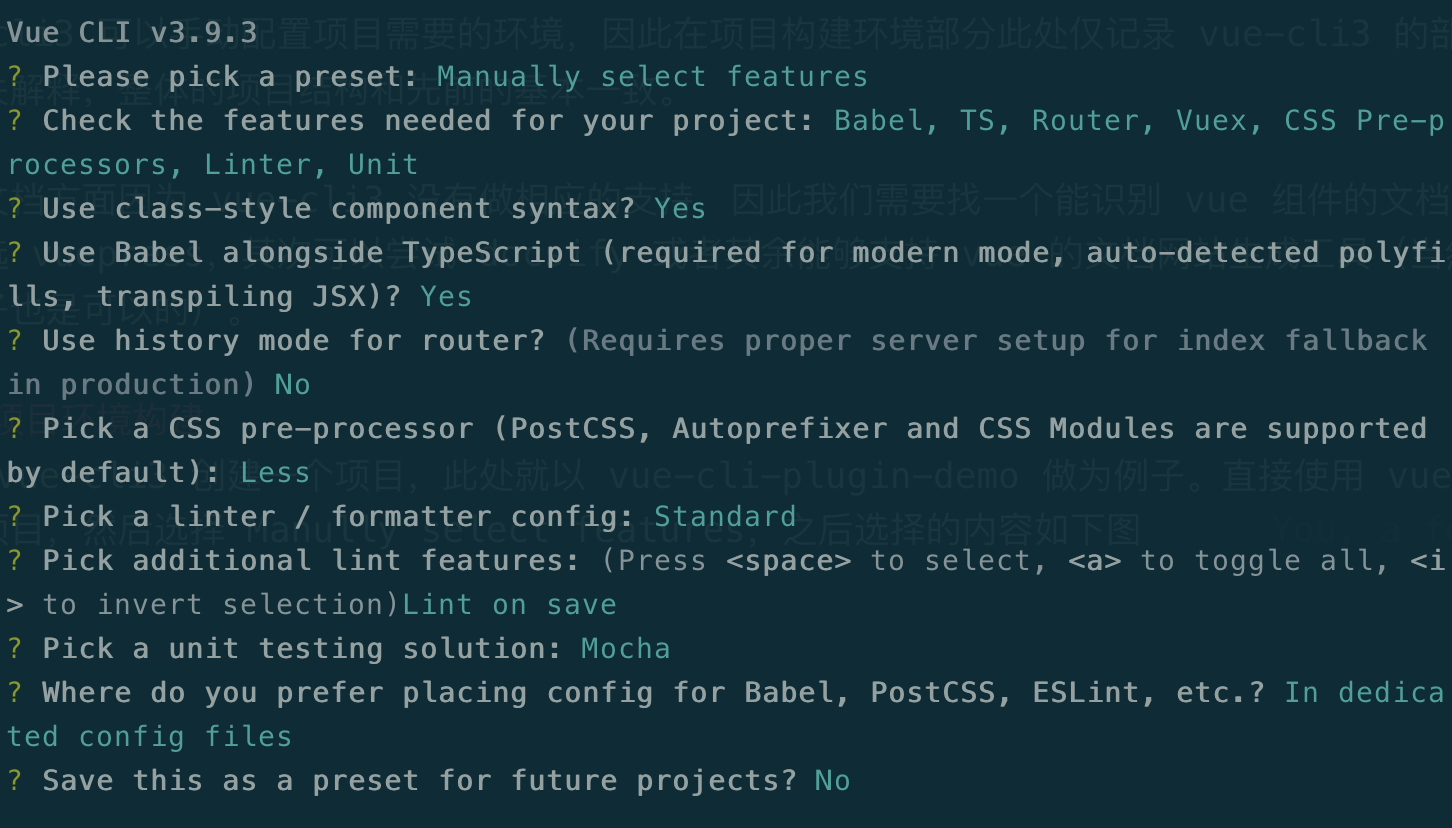
Task: Click 'Yes' answer for Babel alongside TypeScript
Action: click(x=446, y=297)
